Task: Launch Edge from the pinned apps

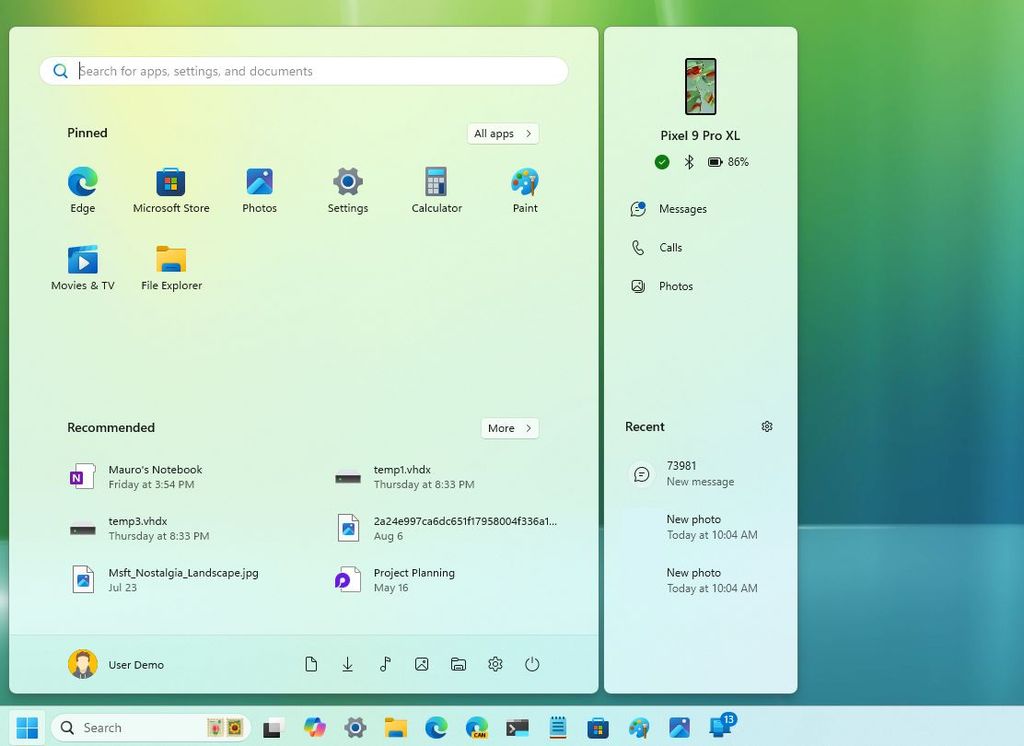Action: click(x=82, y=188)
